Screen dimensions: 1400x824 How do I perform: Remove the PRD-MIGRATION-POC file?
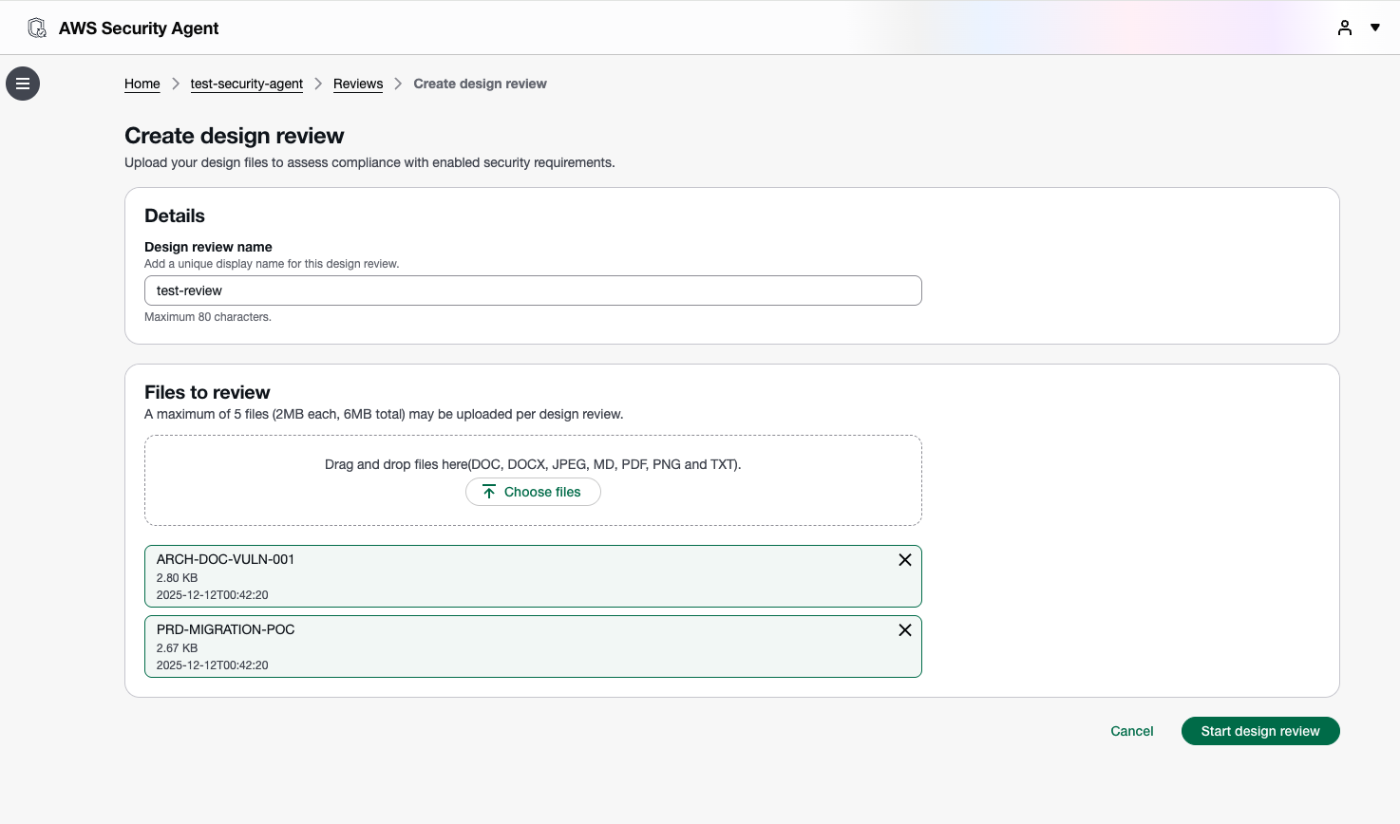pos(905,630)
